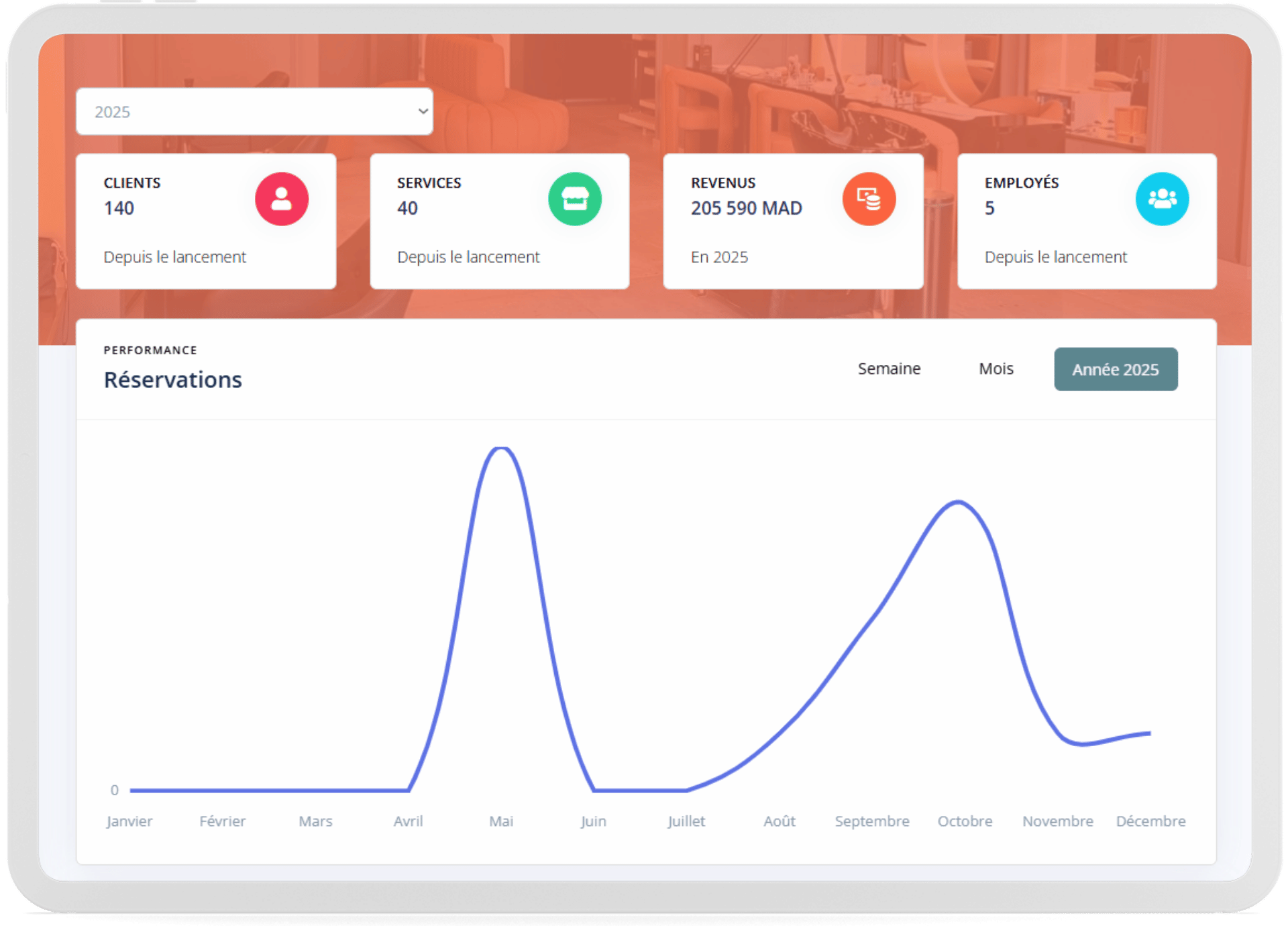Click the red Clients user icon
Screen dimensions: 1288x926
pos(281,199)
